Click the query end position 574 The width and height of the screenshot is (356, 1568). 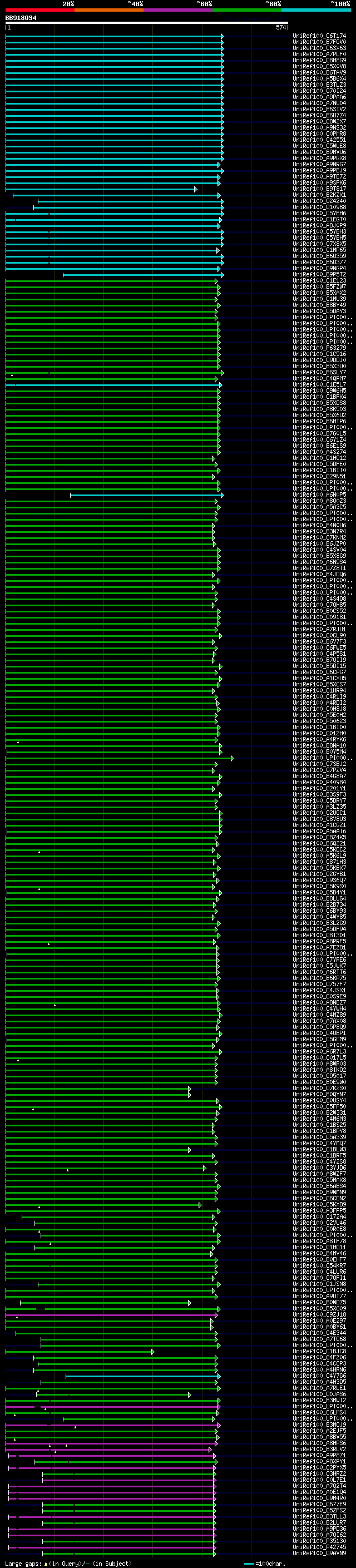click(280, 27)
